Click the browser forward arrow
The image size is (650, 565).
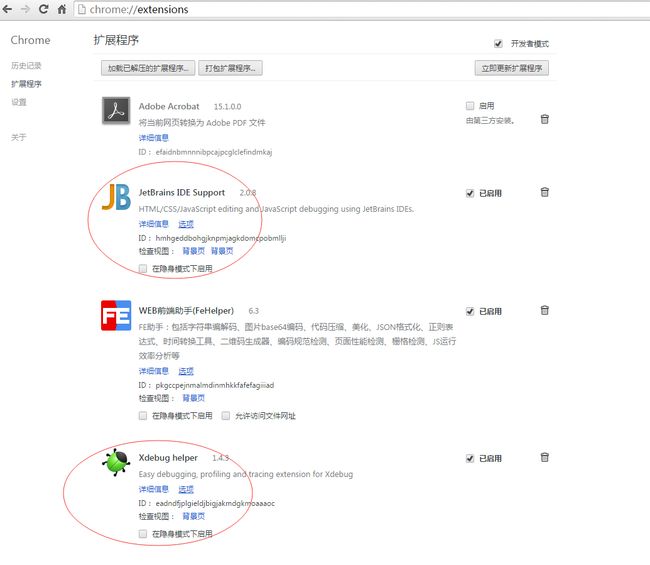point(25,9)
